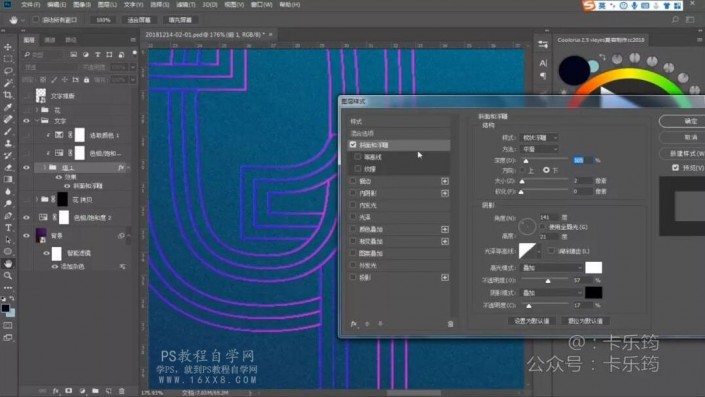
Task: Click plus button next to Stroke (描边)
Action: 445,181
